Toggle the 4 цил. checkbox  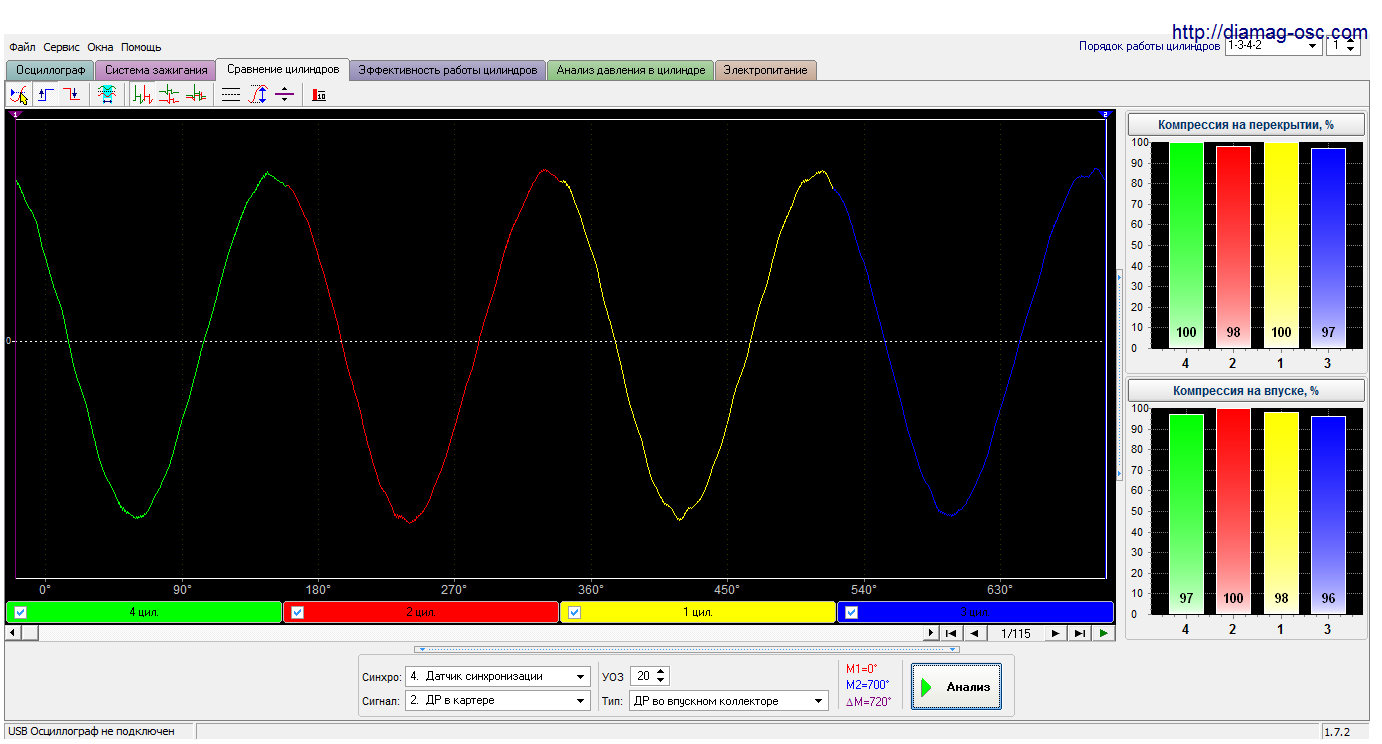coord(20,613)
